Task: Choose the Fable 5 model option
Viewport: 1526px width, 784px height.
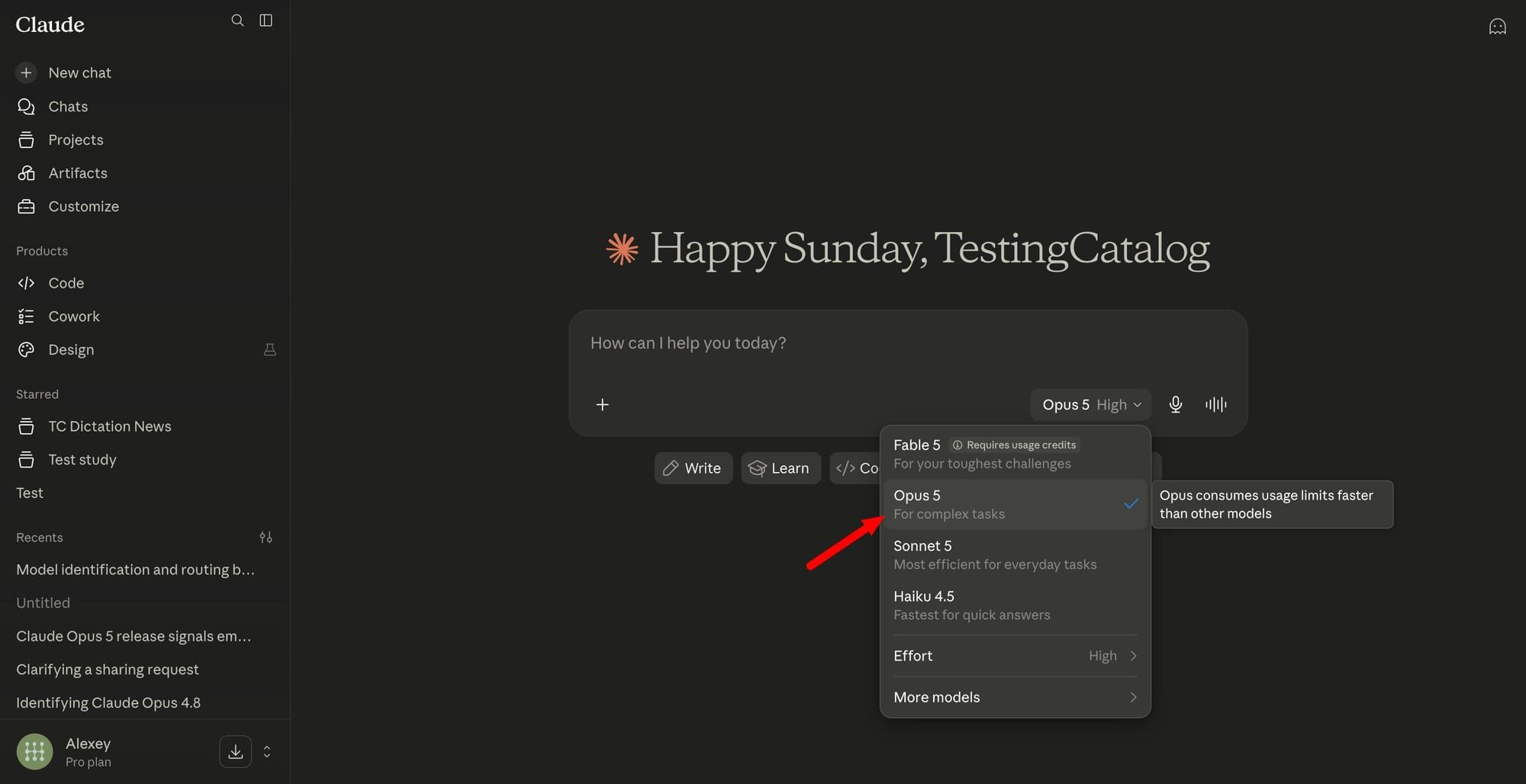Action: coord(1015,454)
